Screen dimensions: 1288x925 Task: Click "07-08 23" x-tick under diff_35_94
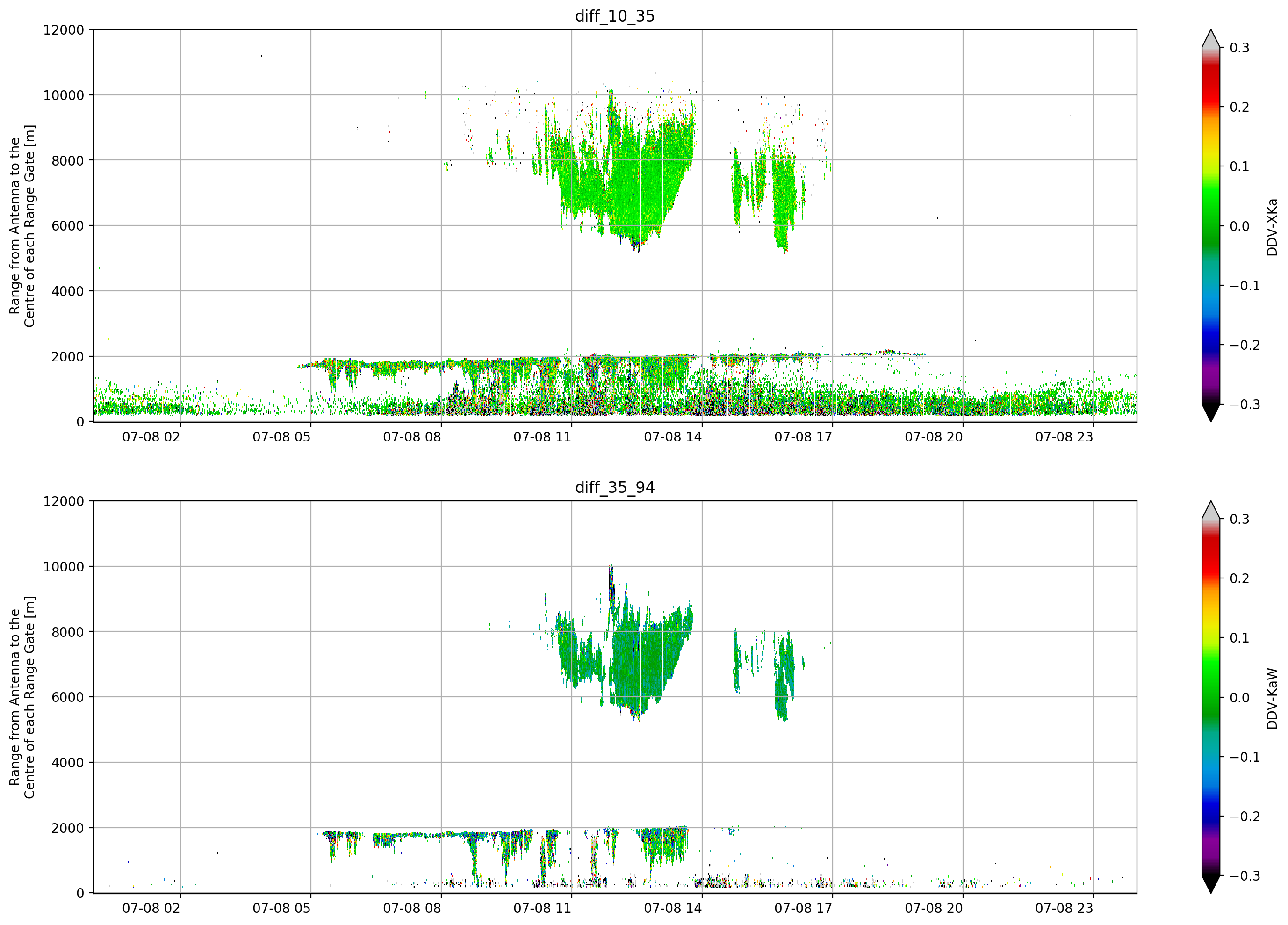pyautogui.click(x=1064, y=908)
